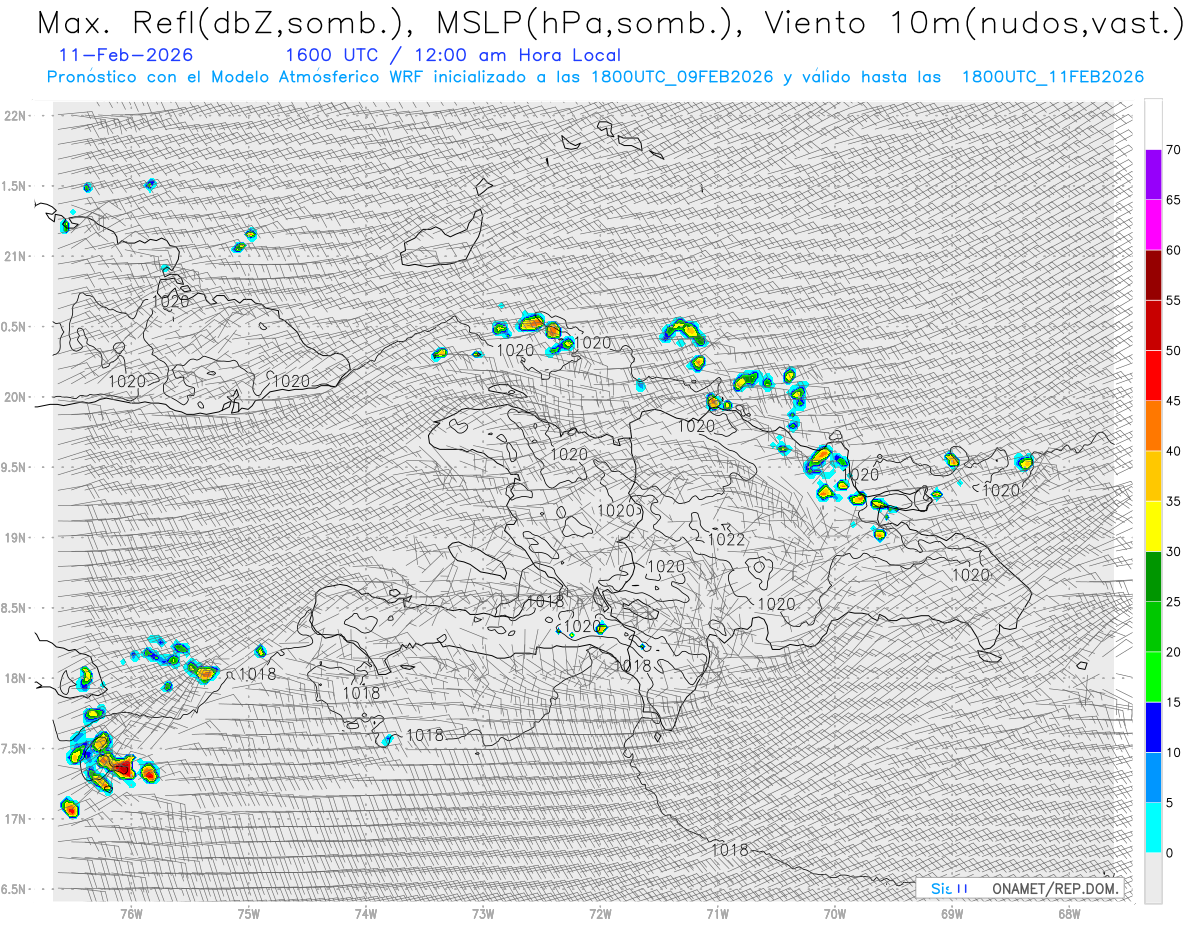Click the magenta 60–65 dBZ colorbar segment
This screenshot has height=927, width=1200.
1153,225
